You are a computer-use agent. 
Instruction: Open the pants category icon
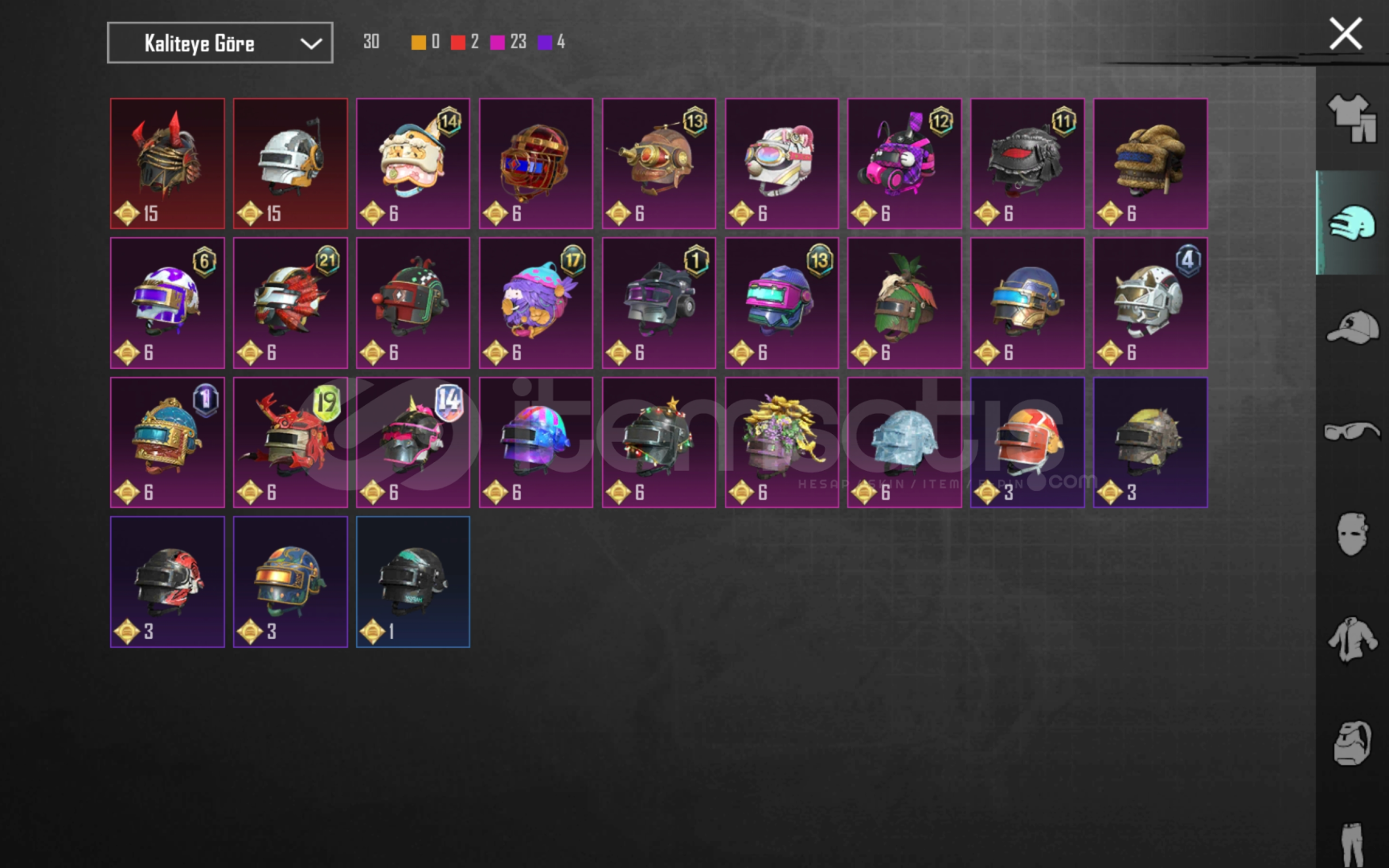click(1352, 844)
